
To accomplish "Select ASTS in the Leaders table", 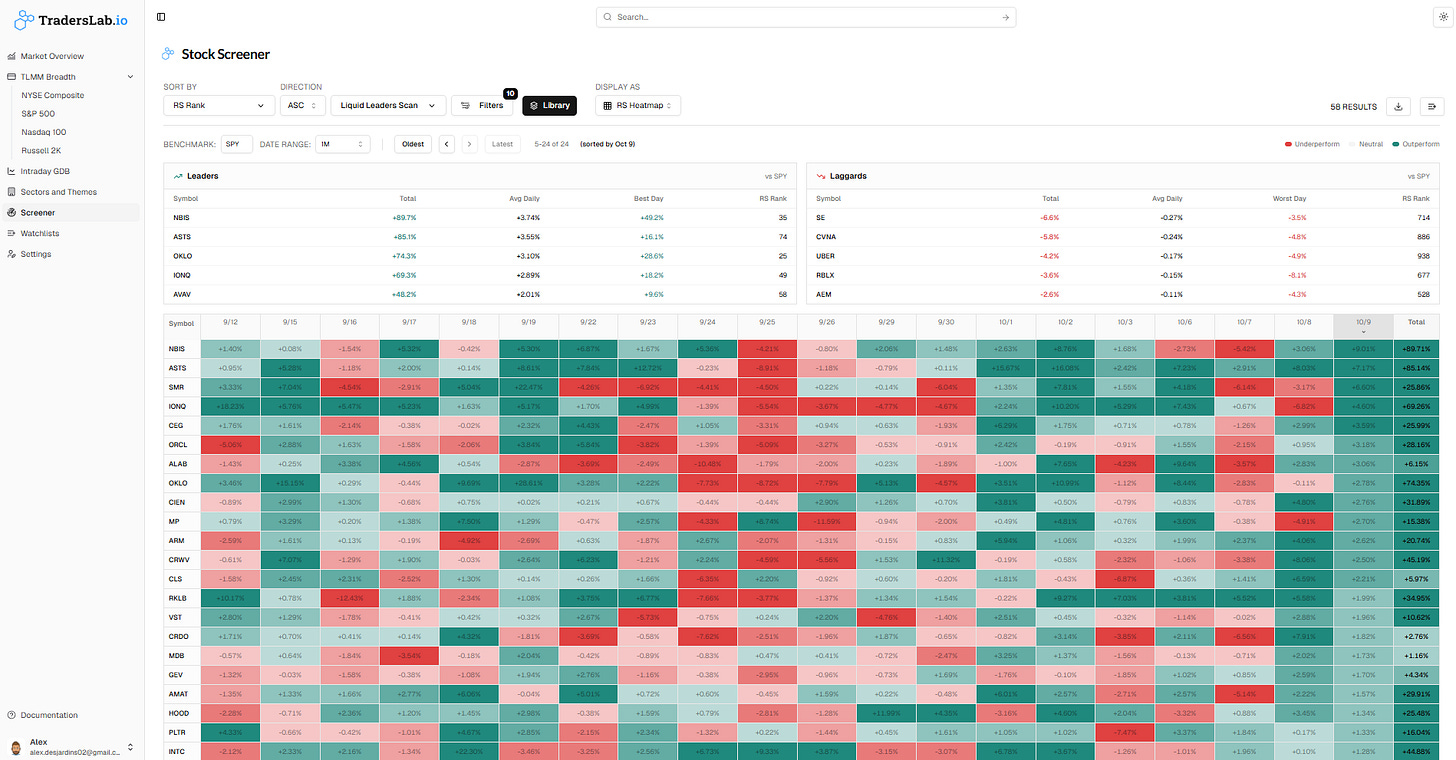I will 180,236.
